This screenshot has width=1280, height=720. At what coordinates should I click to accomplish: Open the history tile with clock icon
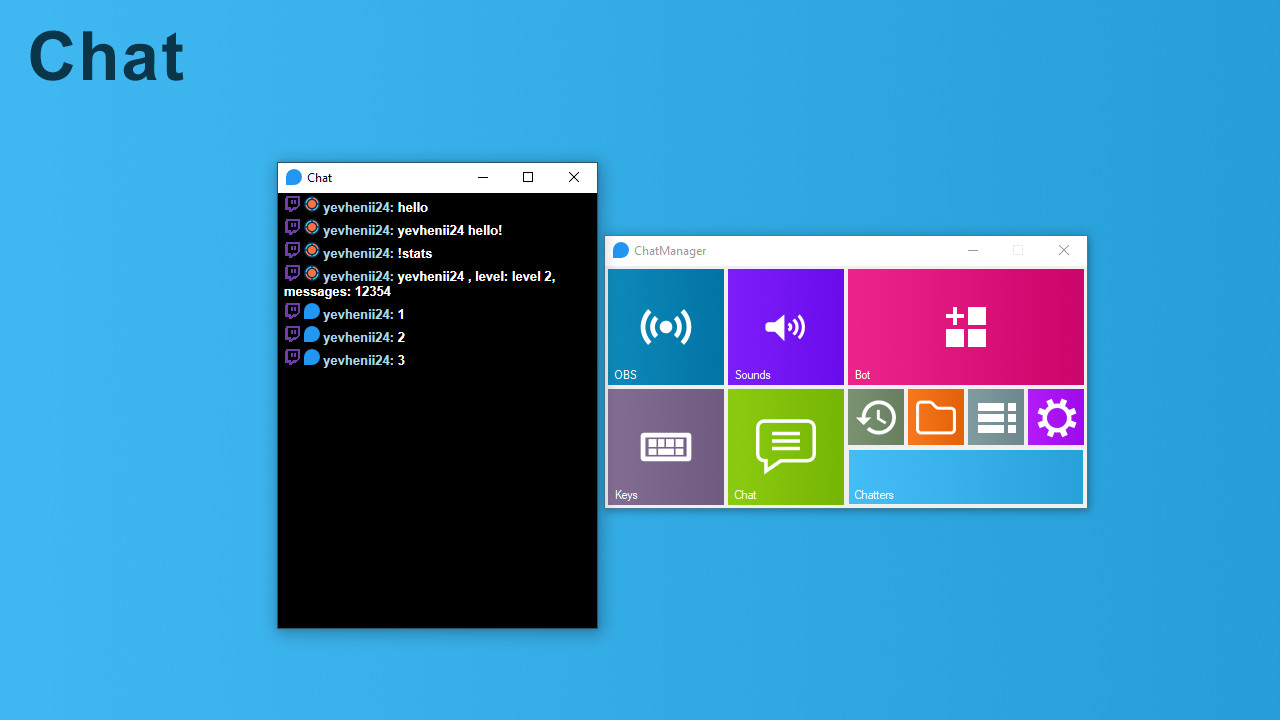pyautogui.click(x=875, y=417)
